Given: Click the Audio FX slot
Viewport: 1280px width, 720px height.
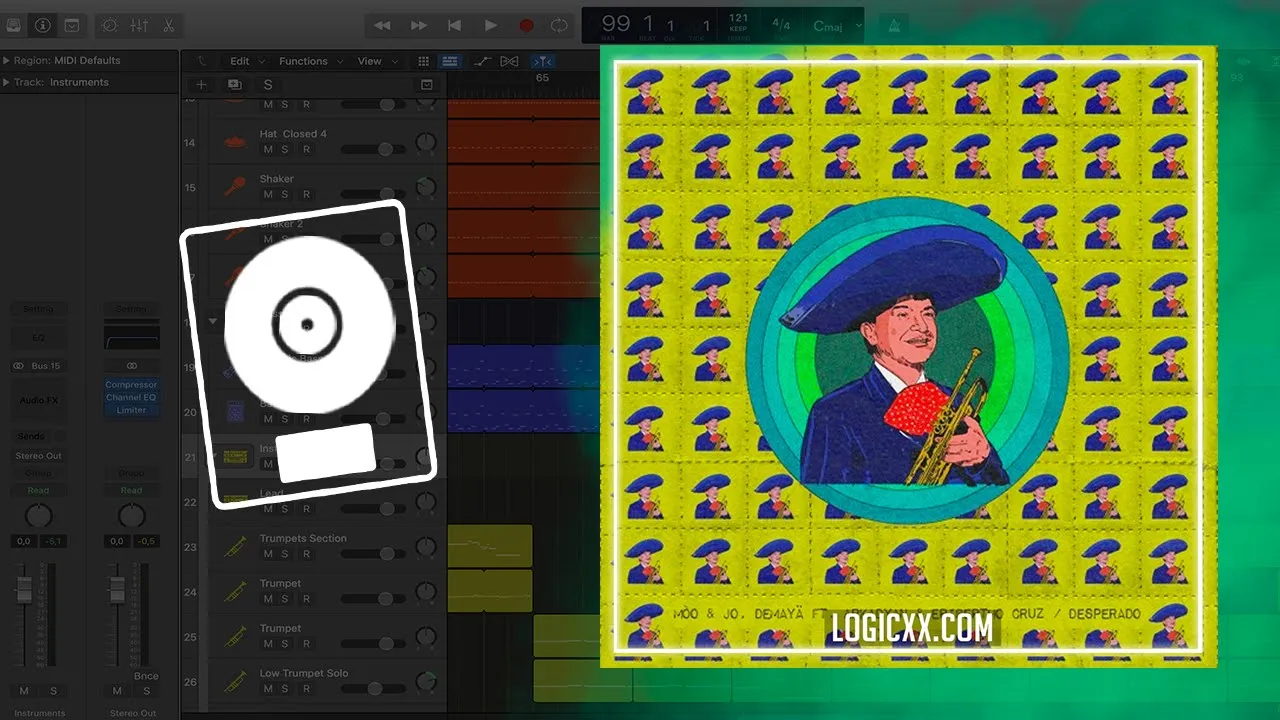Looking at the screenshot, I should 39,400.
